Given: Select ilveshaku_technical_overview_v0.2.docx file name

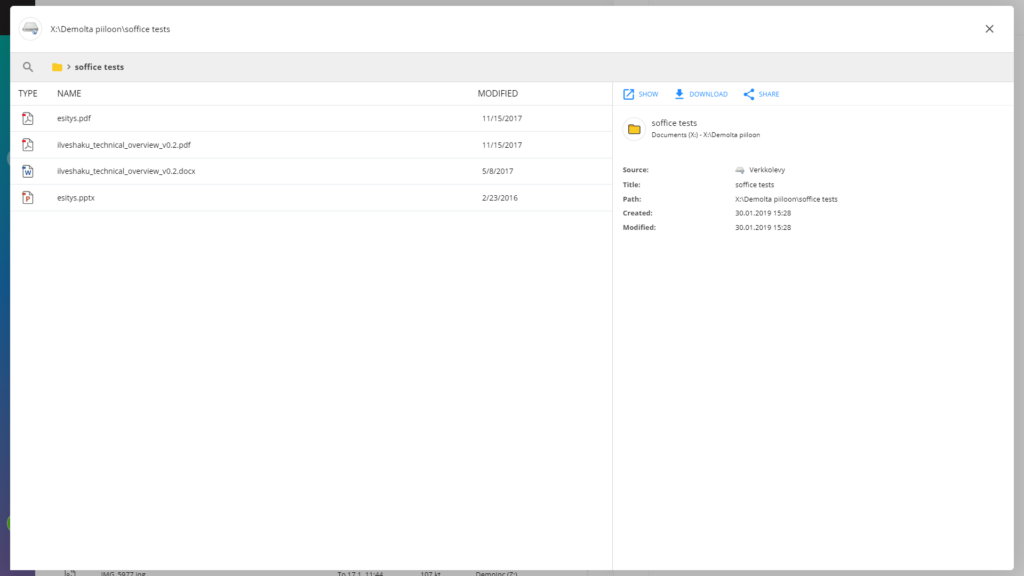Looking at the screenshot, I should point(126,171).
